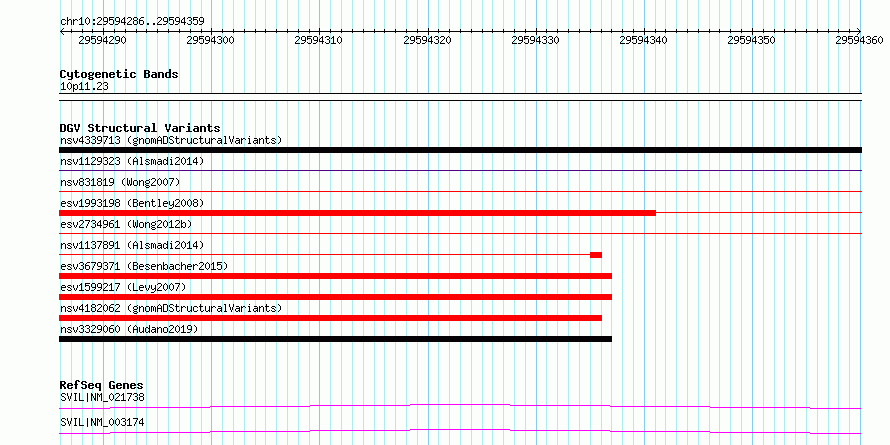Click the 10p11.23 band label
Image resolution: width=890 pixels, height=445 pixels.
tap(84, 87)
